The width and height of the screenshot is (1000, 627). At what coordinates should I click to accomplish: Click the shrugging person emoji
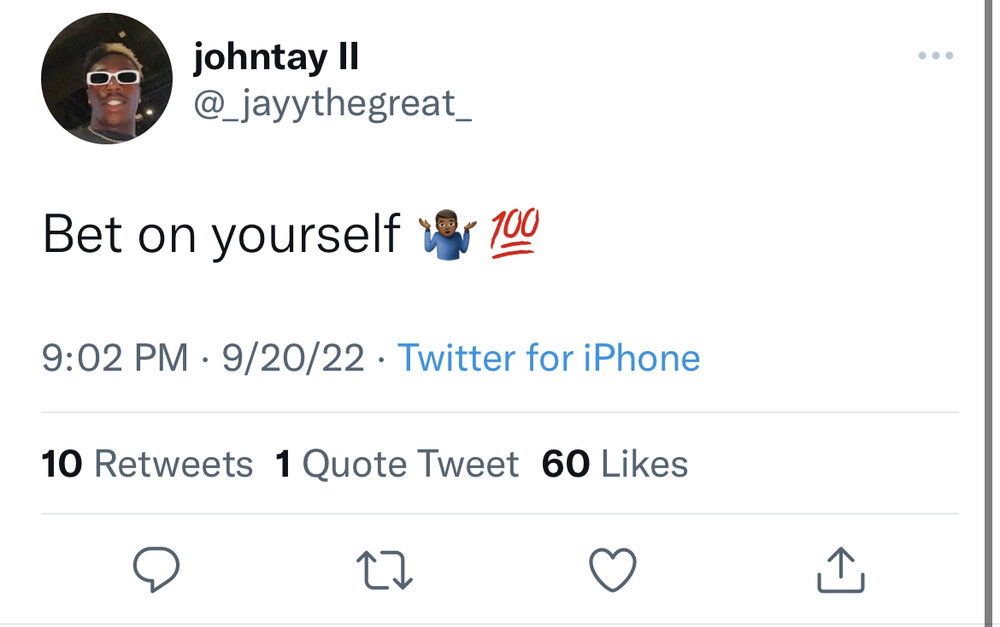[x=448, y=236]
